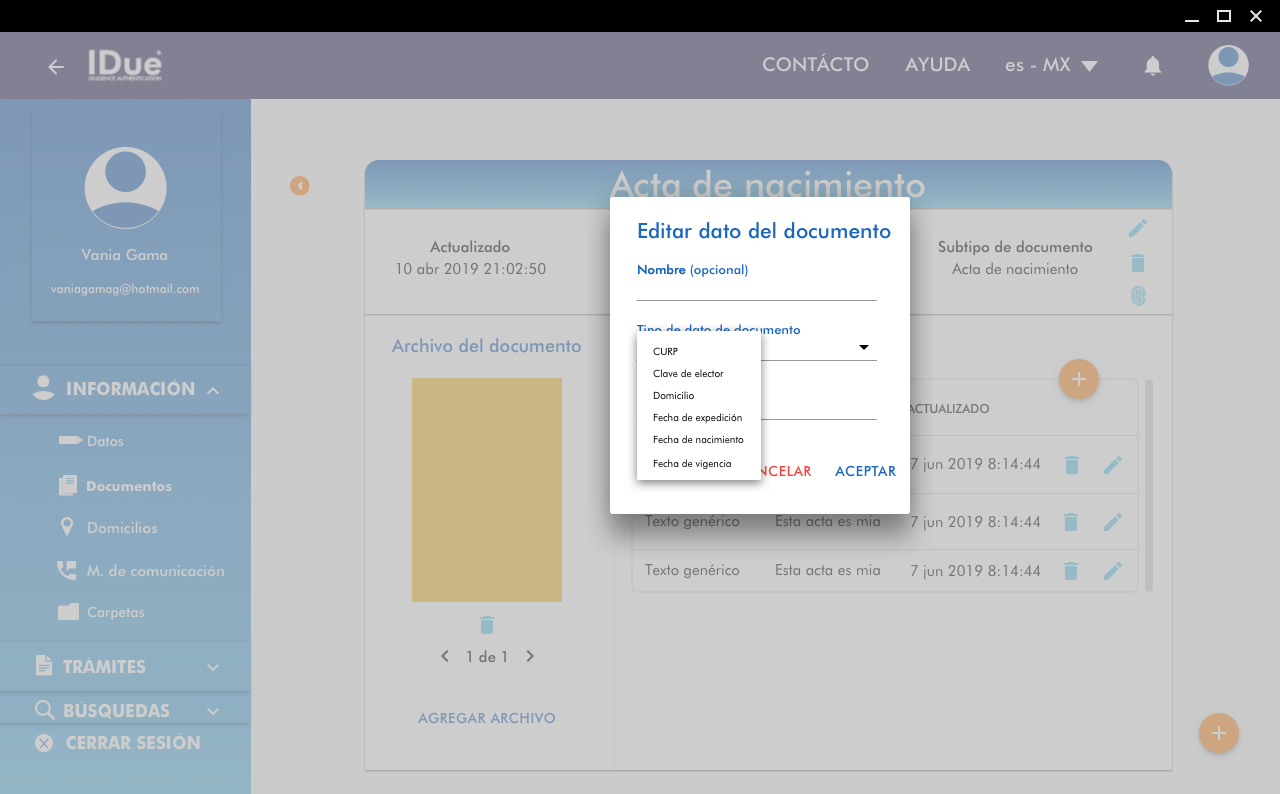Select CURP from the dropdown list
Image resolution: width=1280 pixels, height=794 pixels.
666,352
